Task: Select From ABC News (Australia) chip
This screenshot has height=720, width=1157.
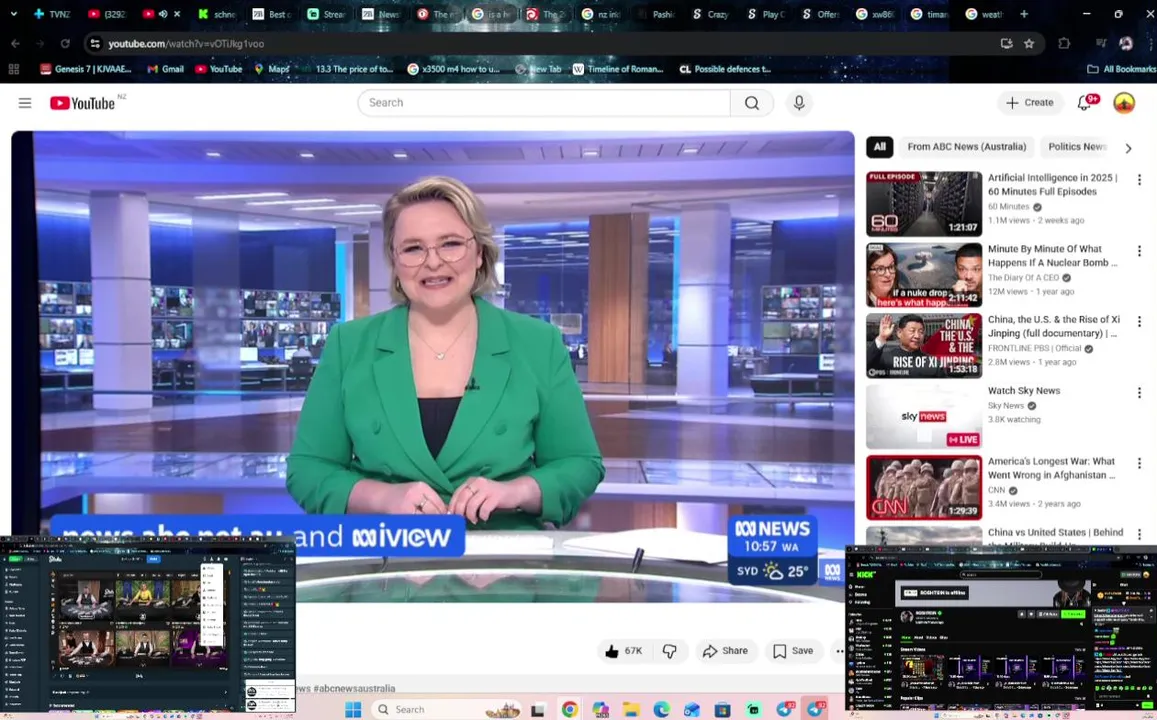Action: 967,147
